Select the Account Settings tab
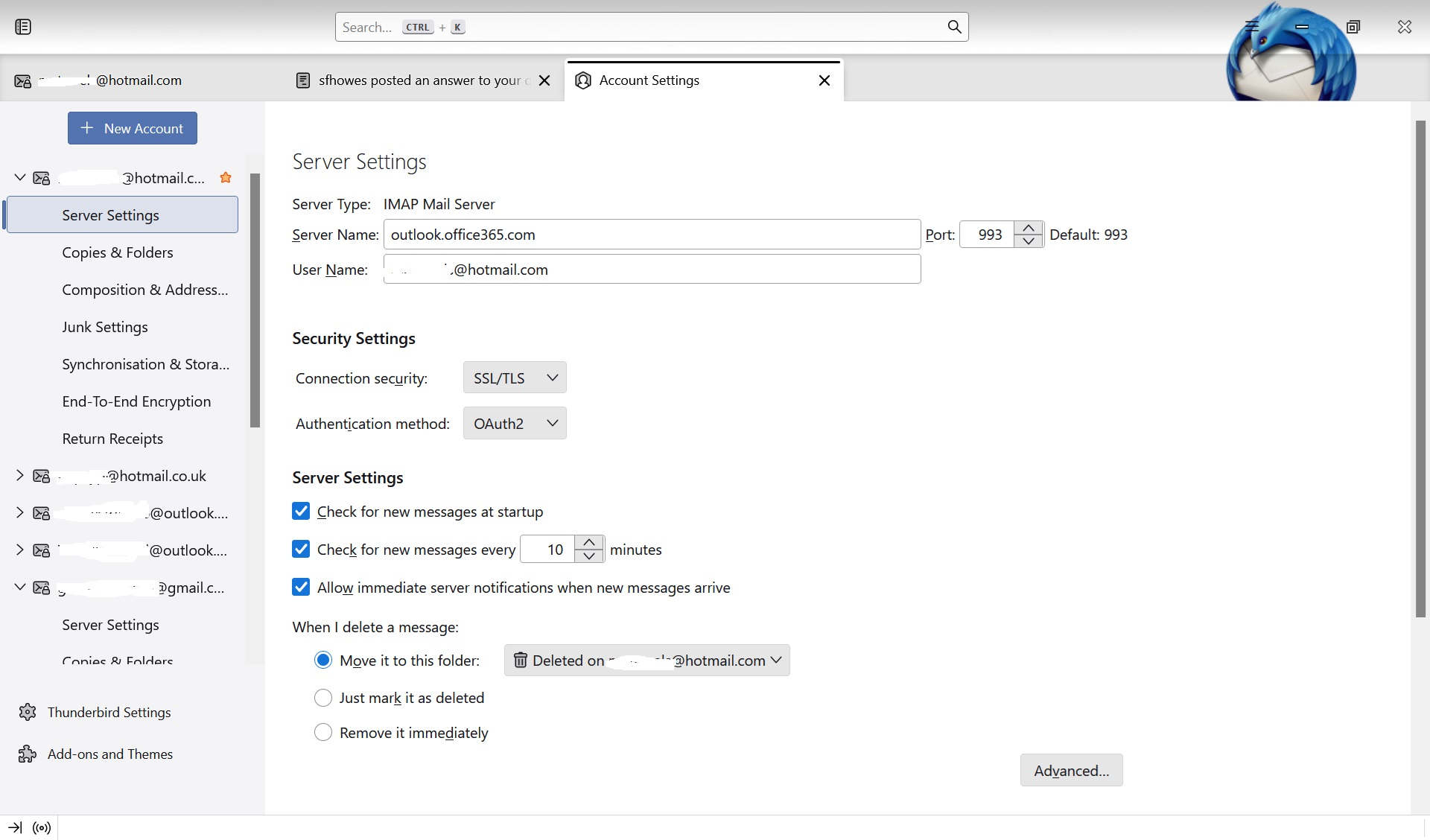The width and height of the screenshot is (1430, 840). pyautogui.click(x=705, y=80)
